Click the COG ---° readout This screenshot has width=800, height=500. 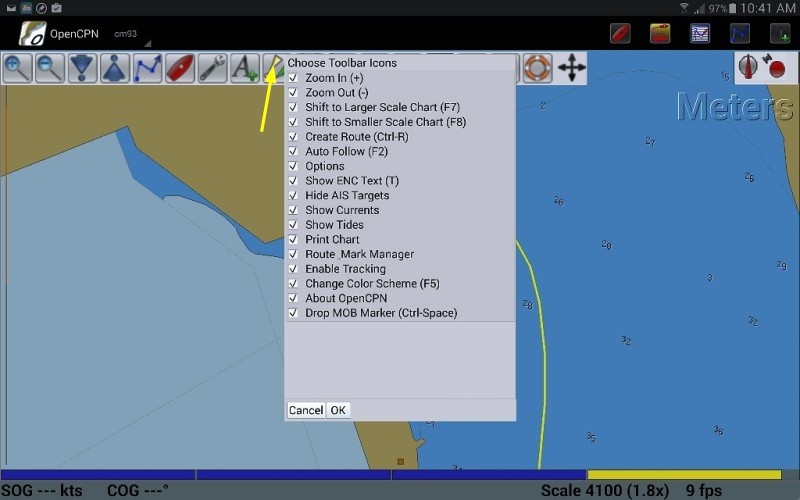click(138, 491)
